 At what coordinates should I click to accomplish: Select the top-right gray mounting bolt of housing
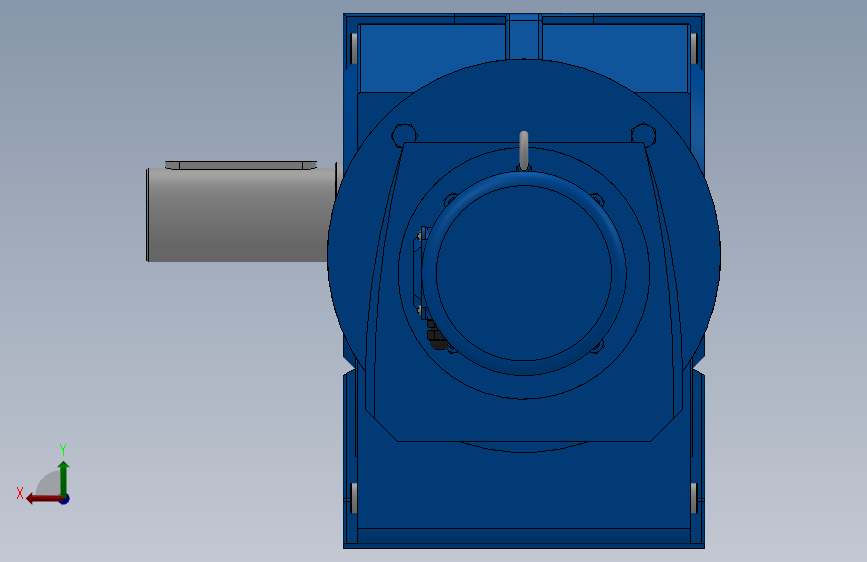tap(694, 48)
